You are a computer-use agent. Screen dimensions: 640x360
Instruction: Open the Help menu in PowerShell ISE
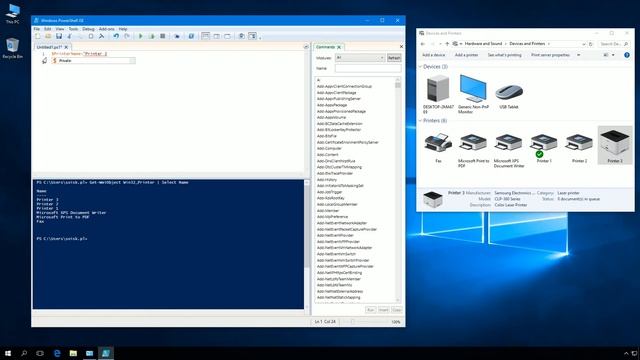[123, 29]
